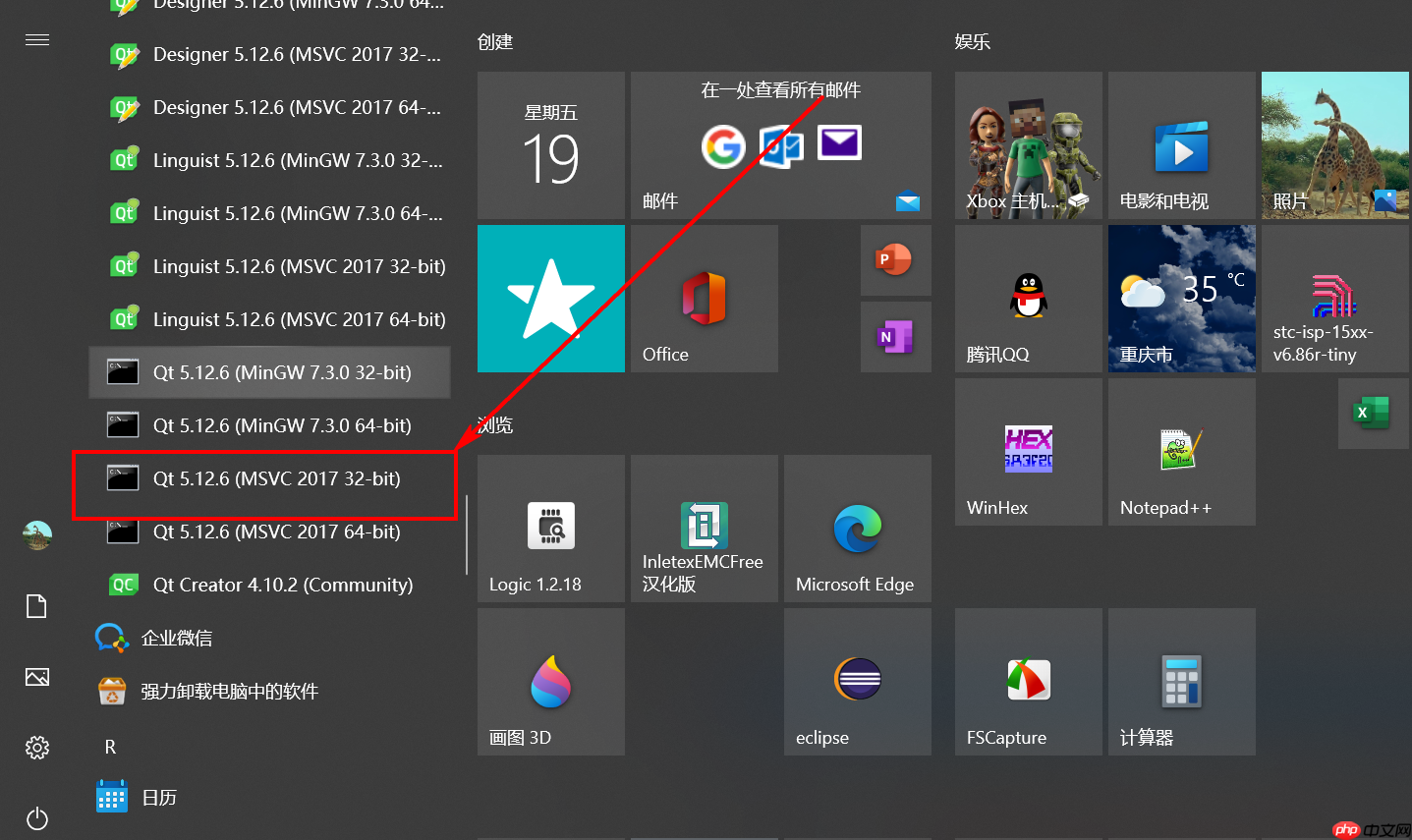Open 电影和电视 tile

[1182, 145]
